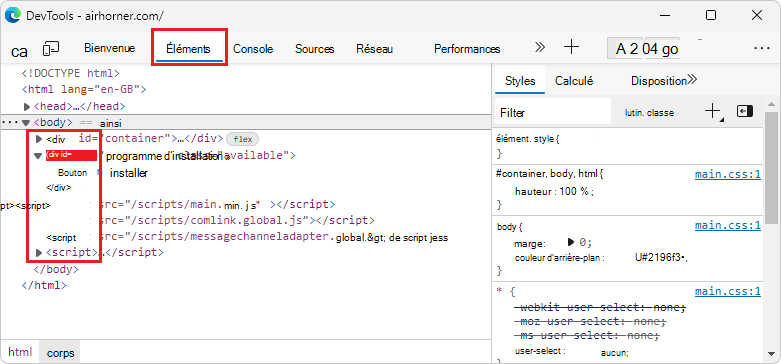Minimize the DevTools window

click(x=665, y=15)
